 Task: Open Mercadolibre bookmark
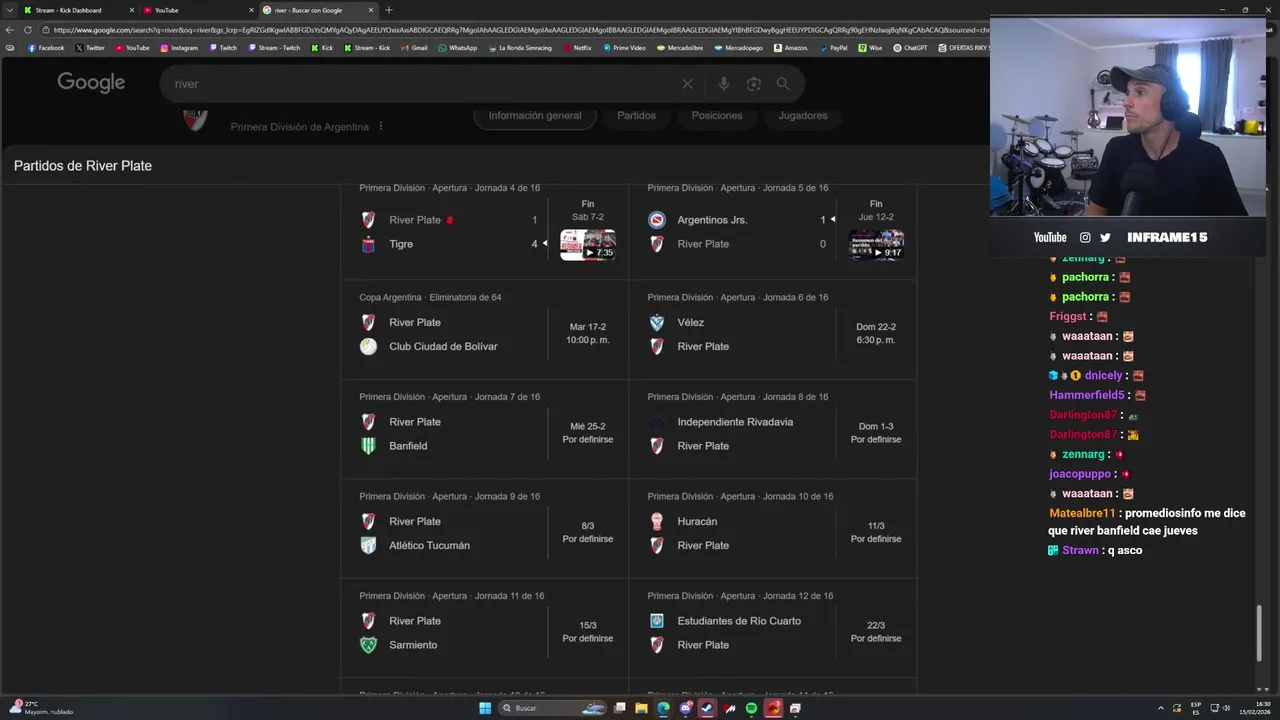(x=680, y=48)
